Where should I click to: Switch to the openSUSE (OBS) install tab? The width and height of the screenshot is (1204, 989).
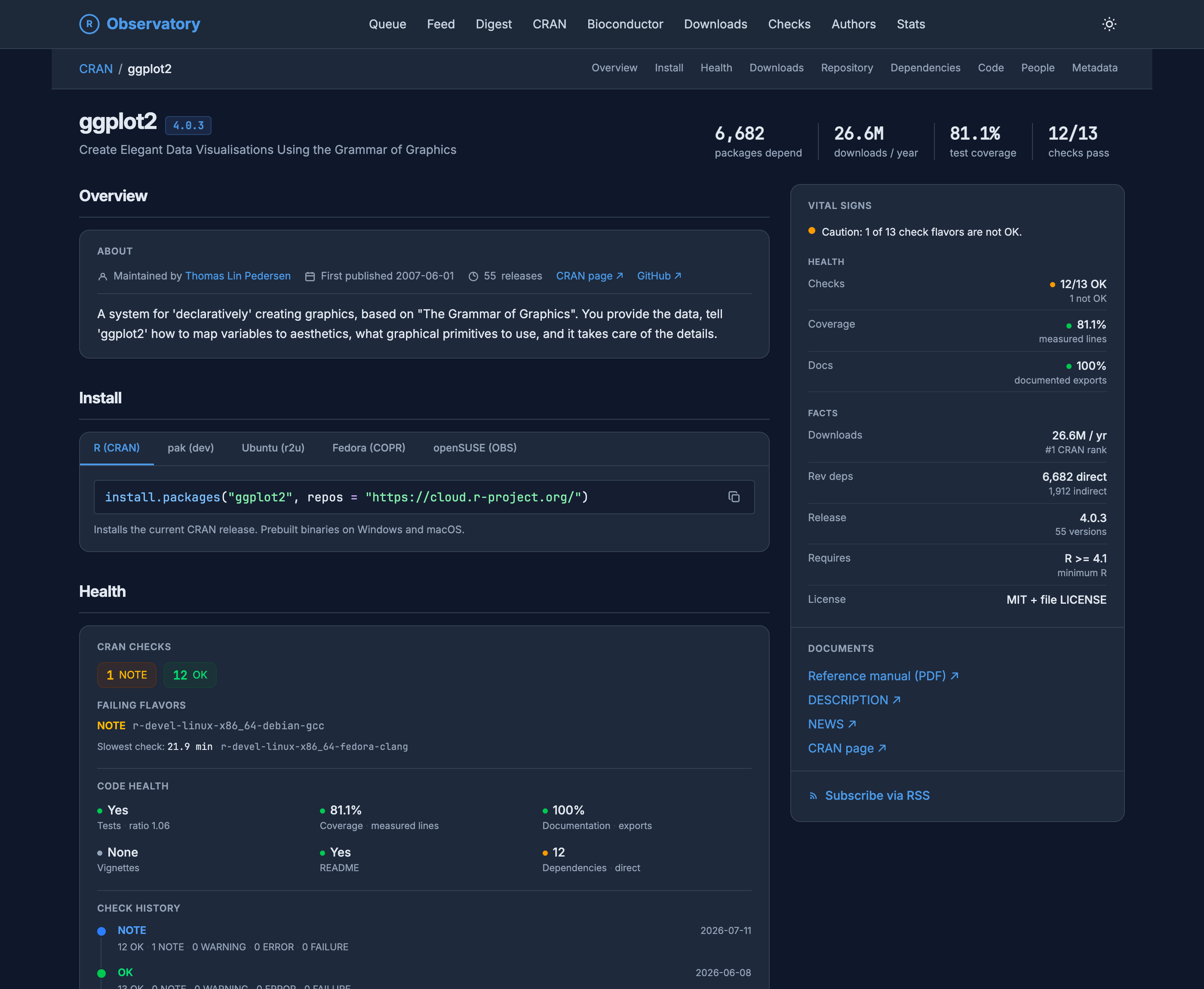[x=475, y=448]
